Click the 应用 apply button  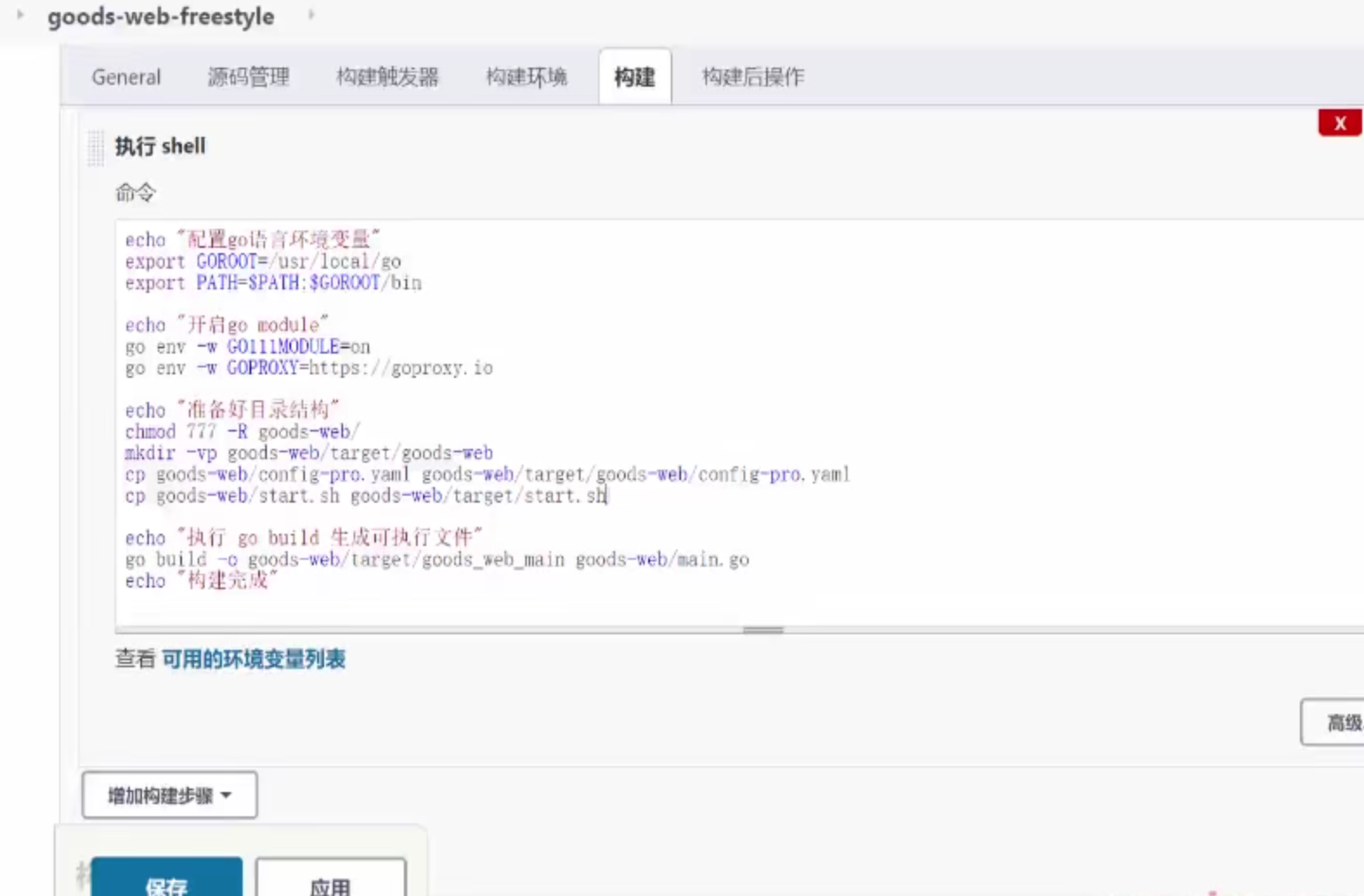click(x=331, y=879)
